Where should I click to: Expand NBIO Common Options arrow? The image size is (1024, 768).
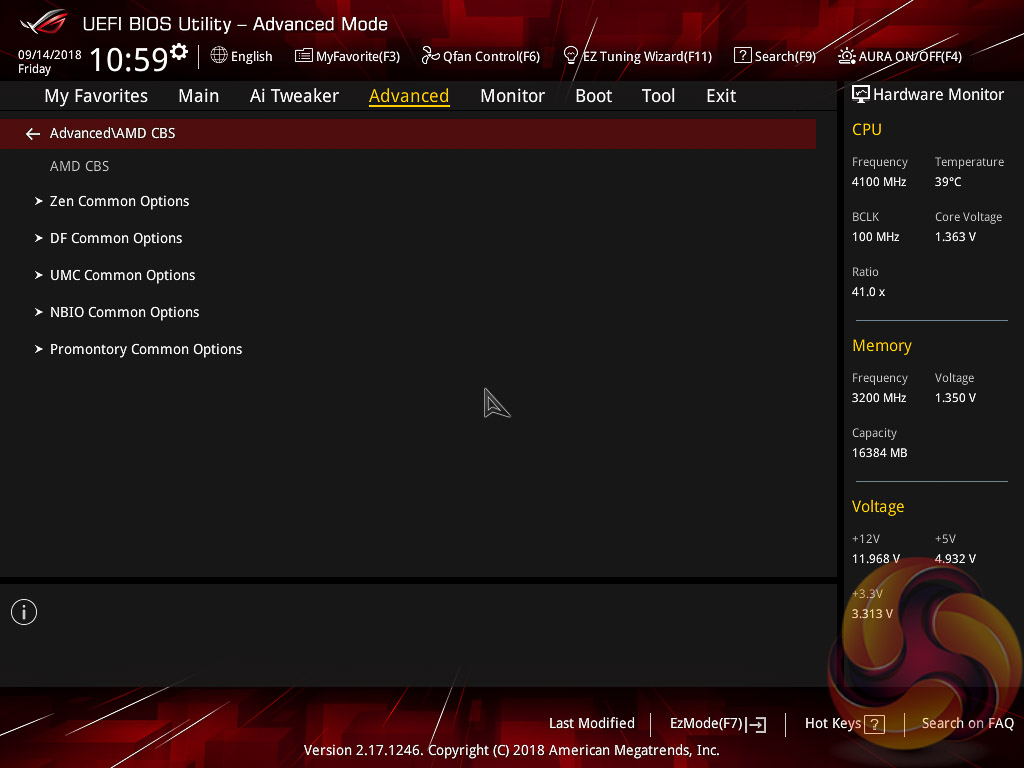(39, 312)
